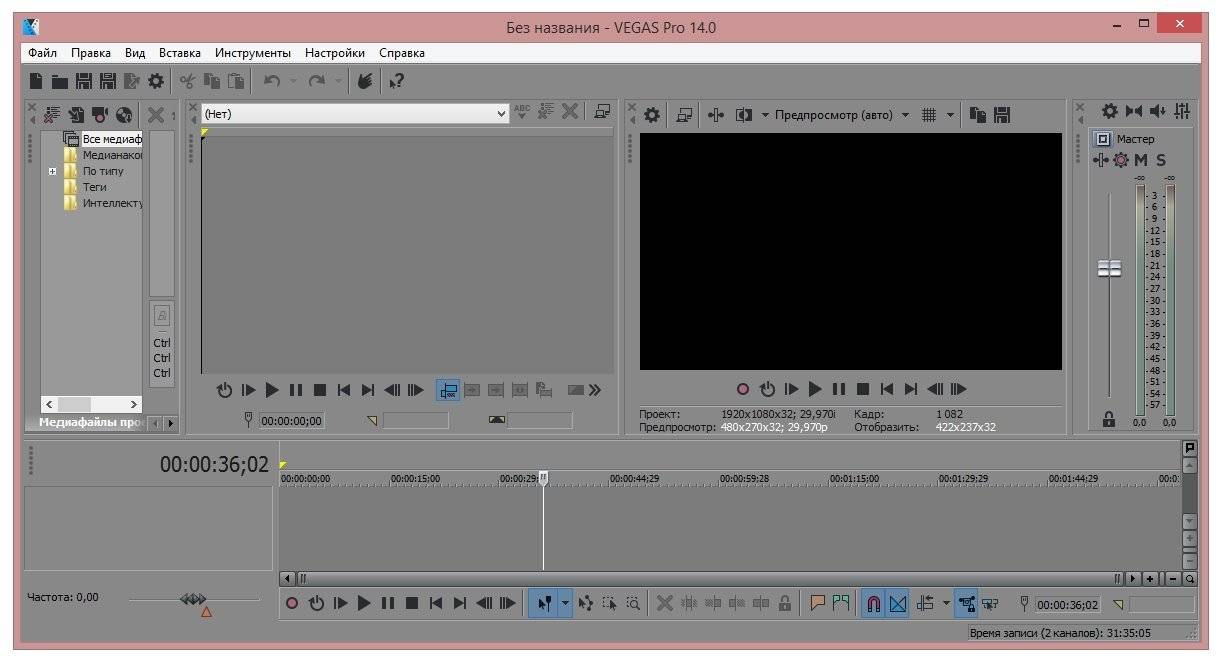Mute Master bus with M button

coord(1141,160)
